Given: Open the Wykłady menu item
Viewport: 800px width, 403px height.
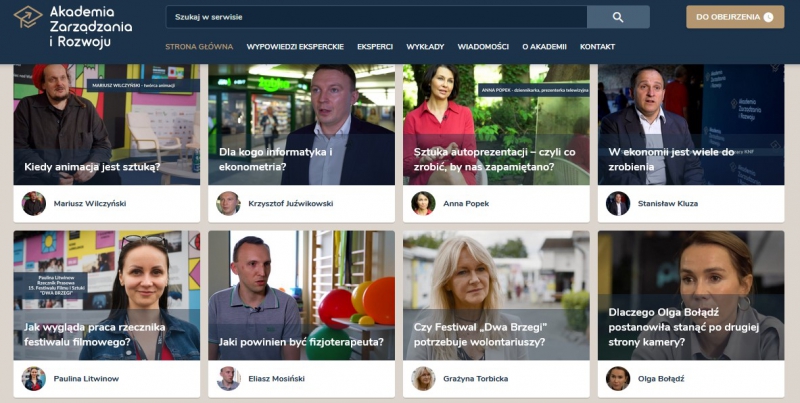Looking at the screenshot, I should pos(425,46).
